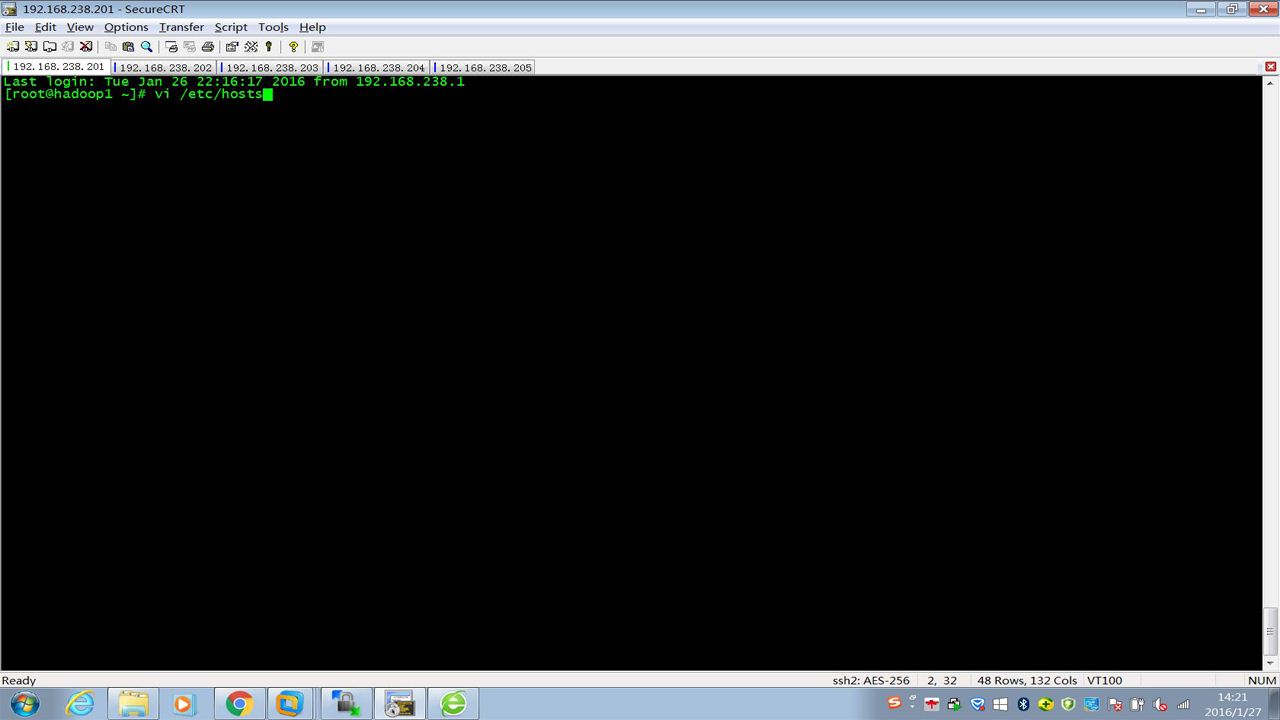
Task: Switch to the 192.168.238.204 session tab
Action: (x=378, y=68)
